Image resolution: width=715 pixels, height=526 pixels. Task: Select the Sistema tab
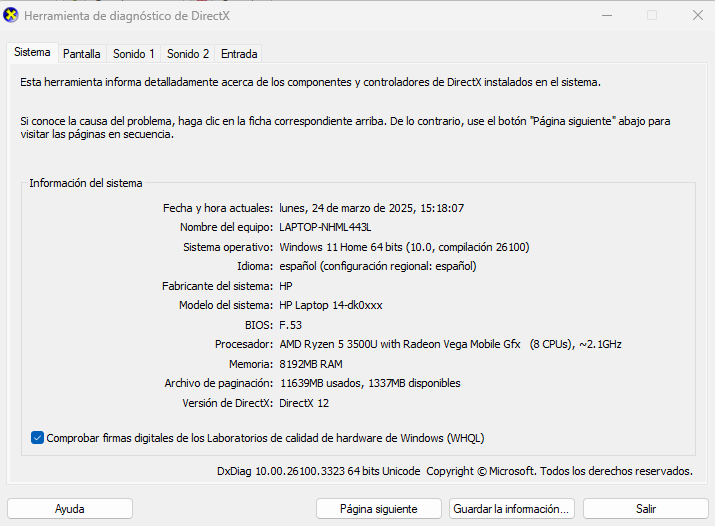click(x=32, y=52)
